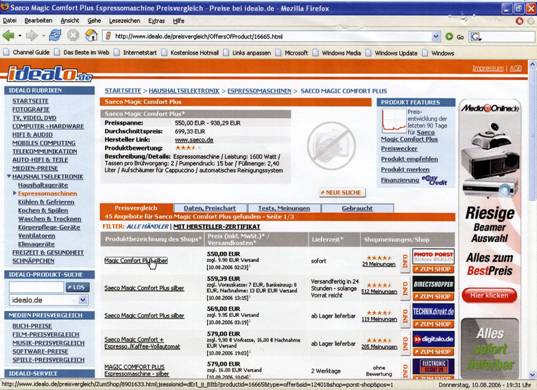The width and height of the screenshot is (537, 390).
Task: Click the price development chart thumbnail
Action: (394, 122)
